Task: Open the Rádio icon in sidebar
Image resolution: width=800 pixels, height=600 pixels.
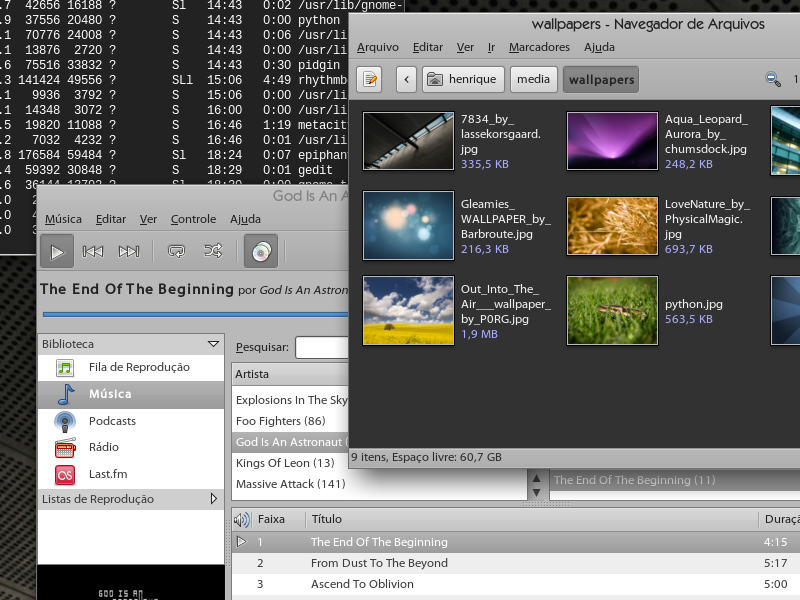Action: [65, 447]
